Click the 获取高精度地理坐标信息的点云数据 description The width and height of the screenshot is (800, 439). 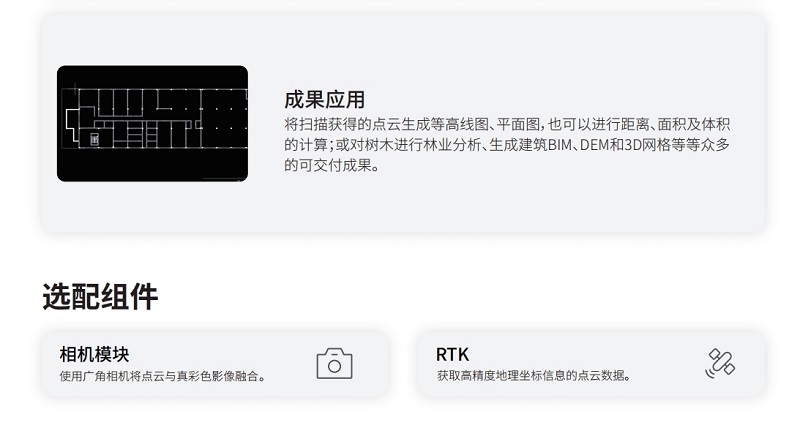point(534,376)
